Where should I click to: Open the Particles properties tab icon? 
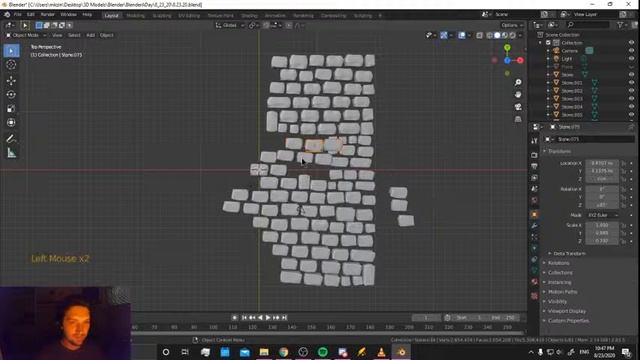[x=534, y=237]
